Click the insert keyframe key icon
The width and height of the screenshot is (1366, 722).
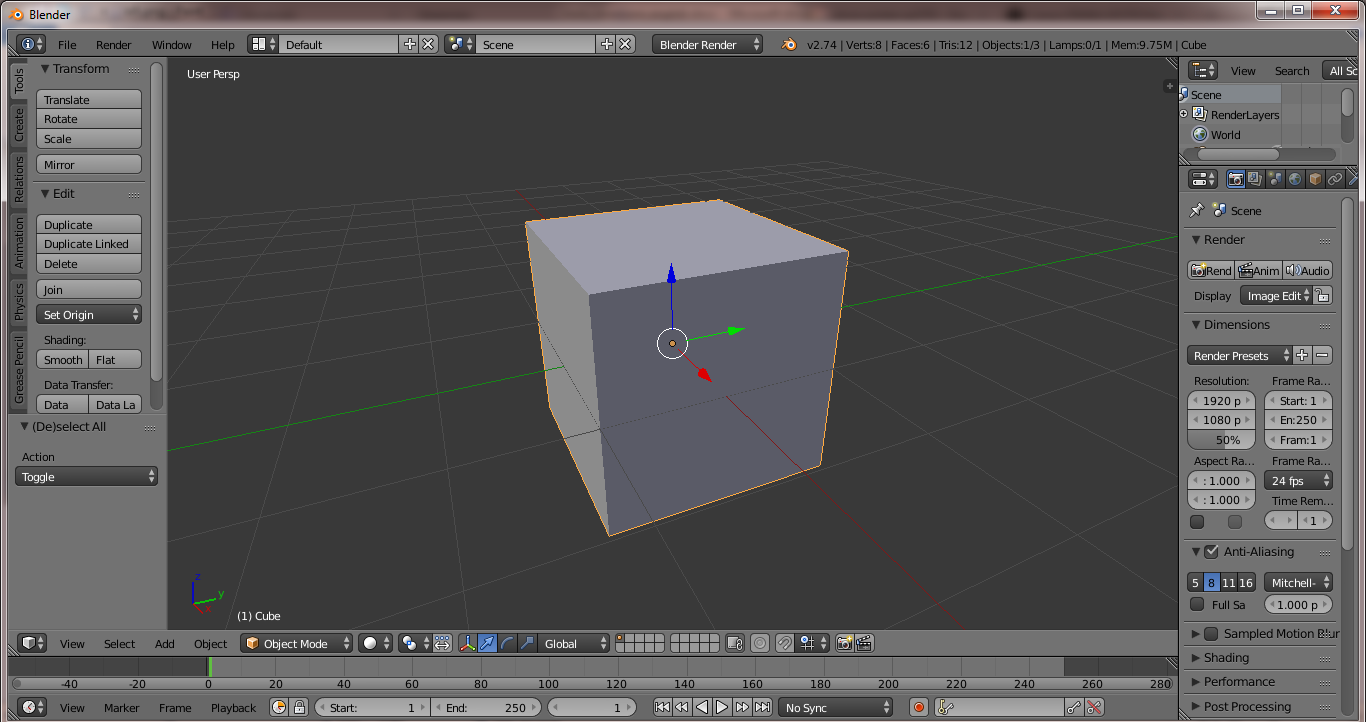1074,707
